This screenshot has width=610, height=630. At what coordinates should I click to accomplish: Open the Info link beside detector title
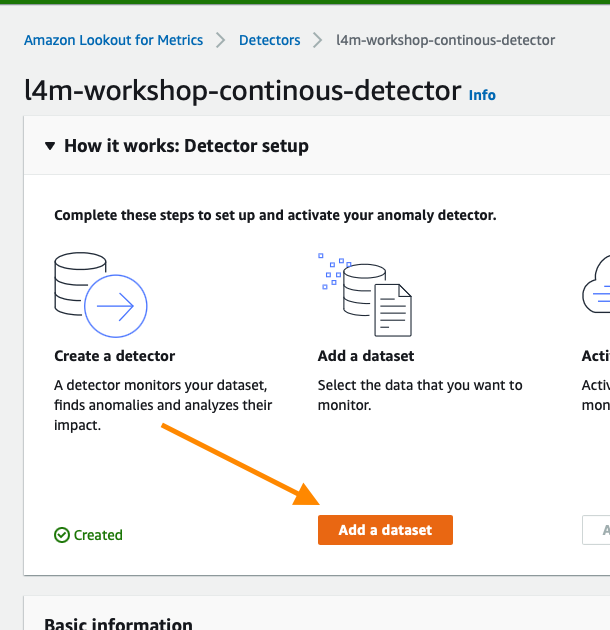pyautogui.click(x=482, y=95)
